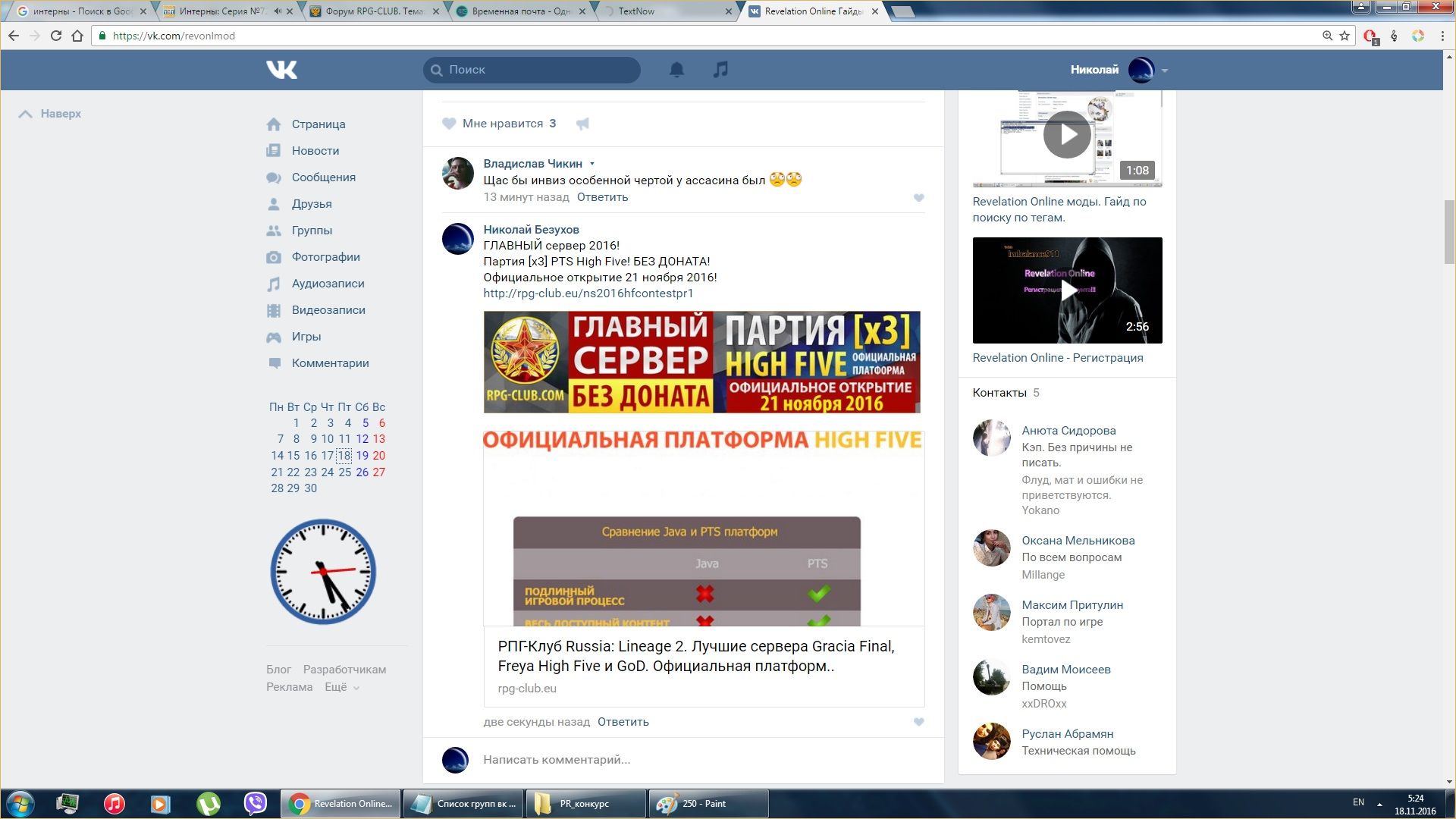Bookmark page with the star icon
1456x819 pixels.
[x=1345, y=36]
